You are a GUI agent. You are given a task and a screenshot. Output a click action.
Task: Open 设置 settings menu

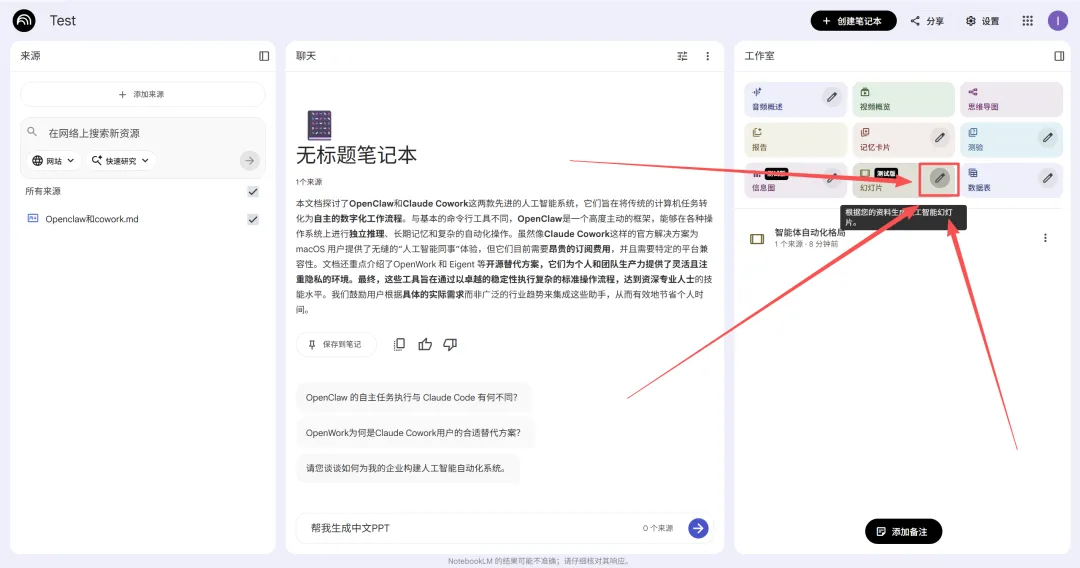tap(983, 21)
